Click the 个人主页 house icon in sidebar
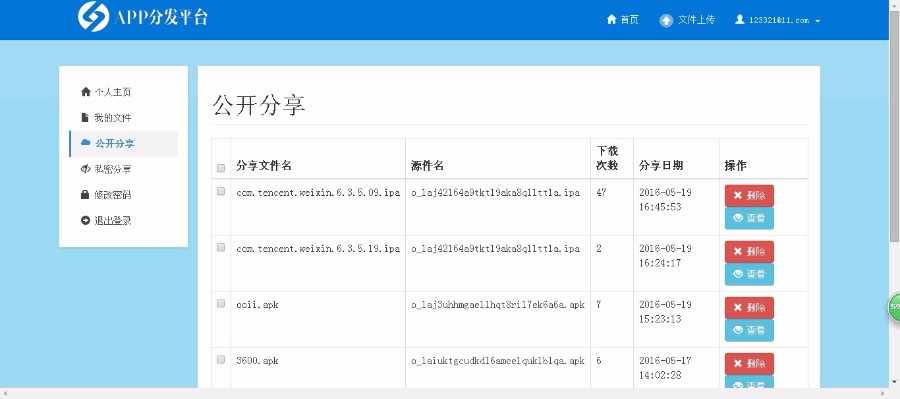 point(86,91)
